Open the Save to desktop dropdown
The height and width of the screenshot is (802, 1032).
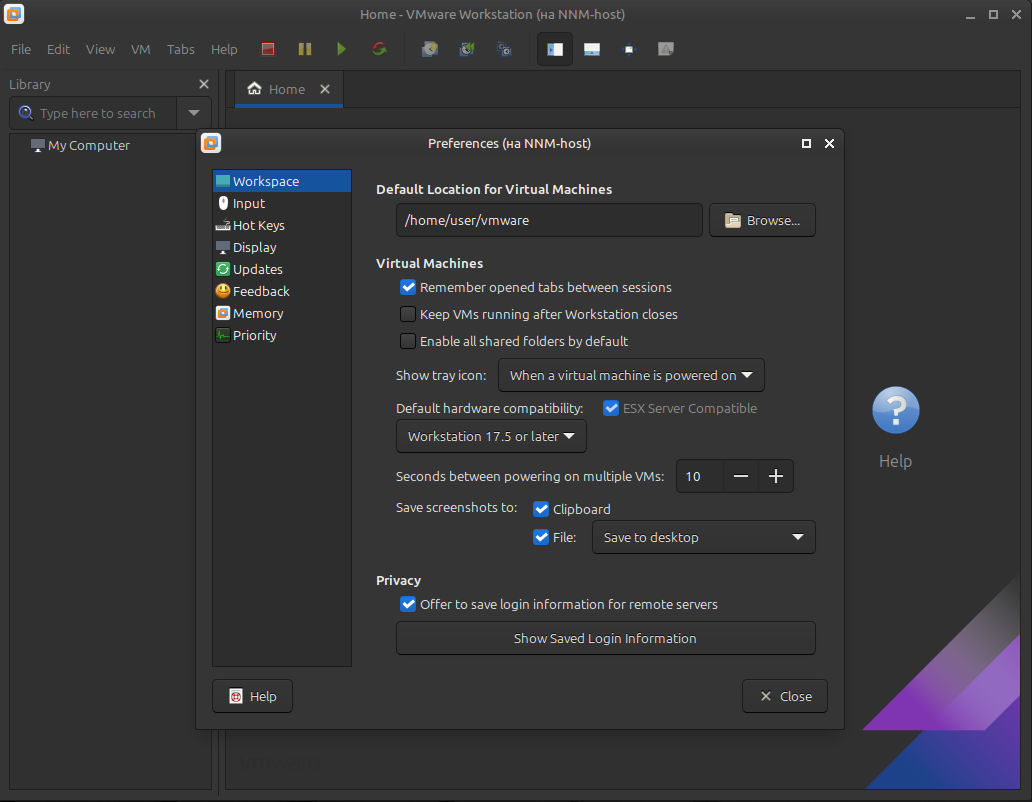(x=703, y=538)
